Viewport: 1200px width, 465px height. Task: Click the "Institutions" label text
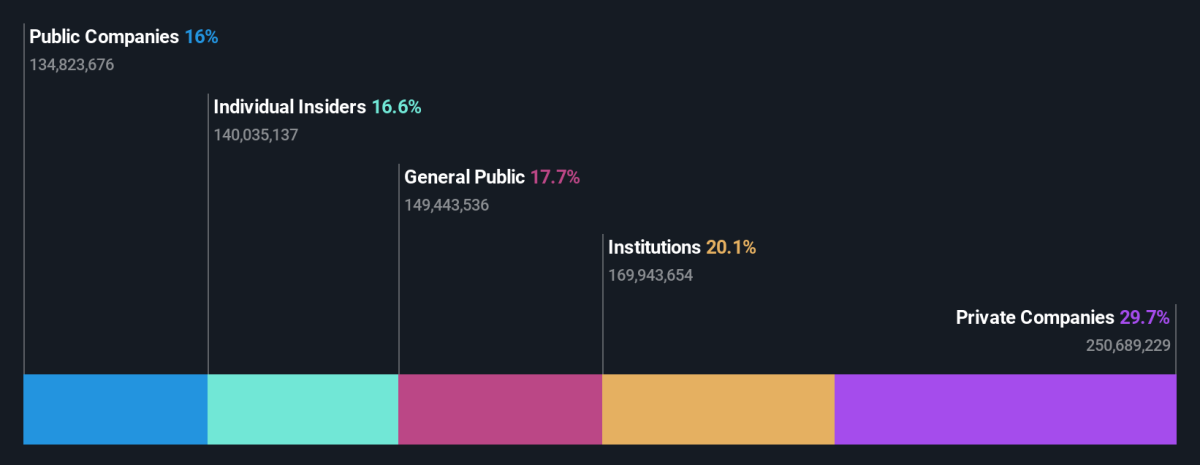tap(654, 247)
